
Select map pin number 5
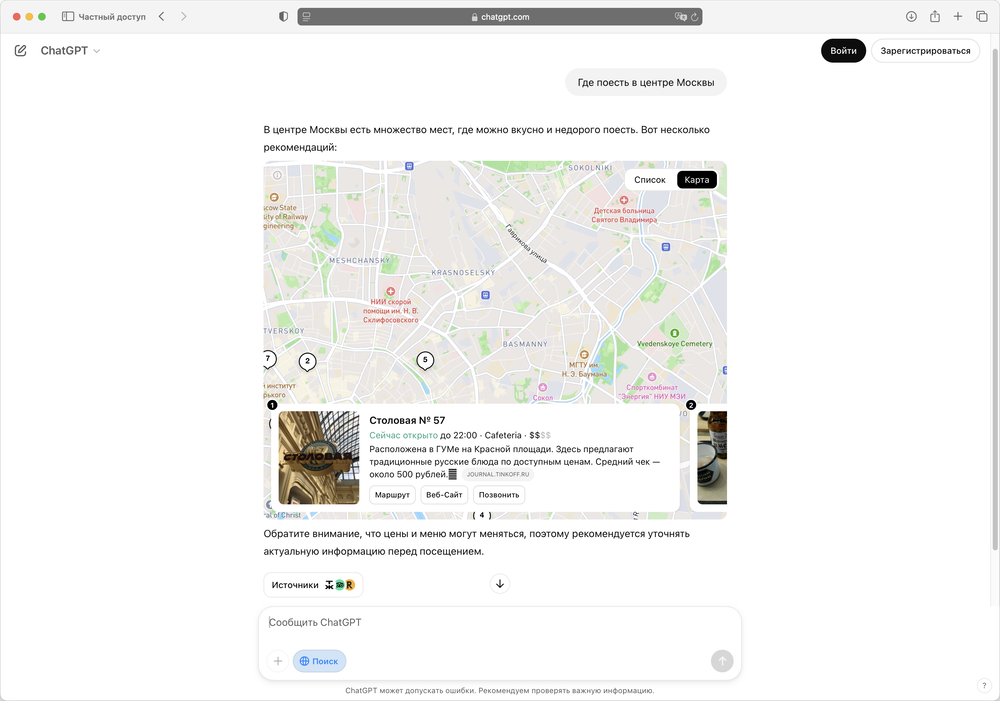click(x=425, y=360)
